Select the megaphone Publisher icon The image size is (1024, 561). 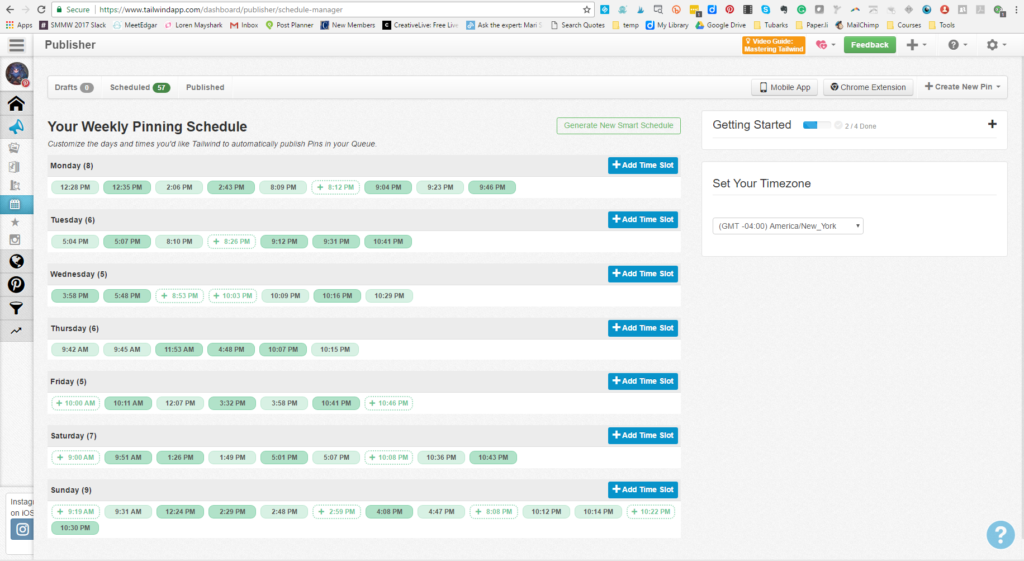click(x=16, y=127)
